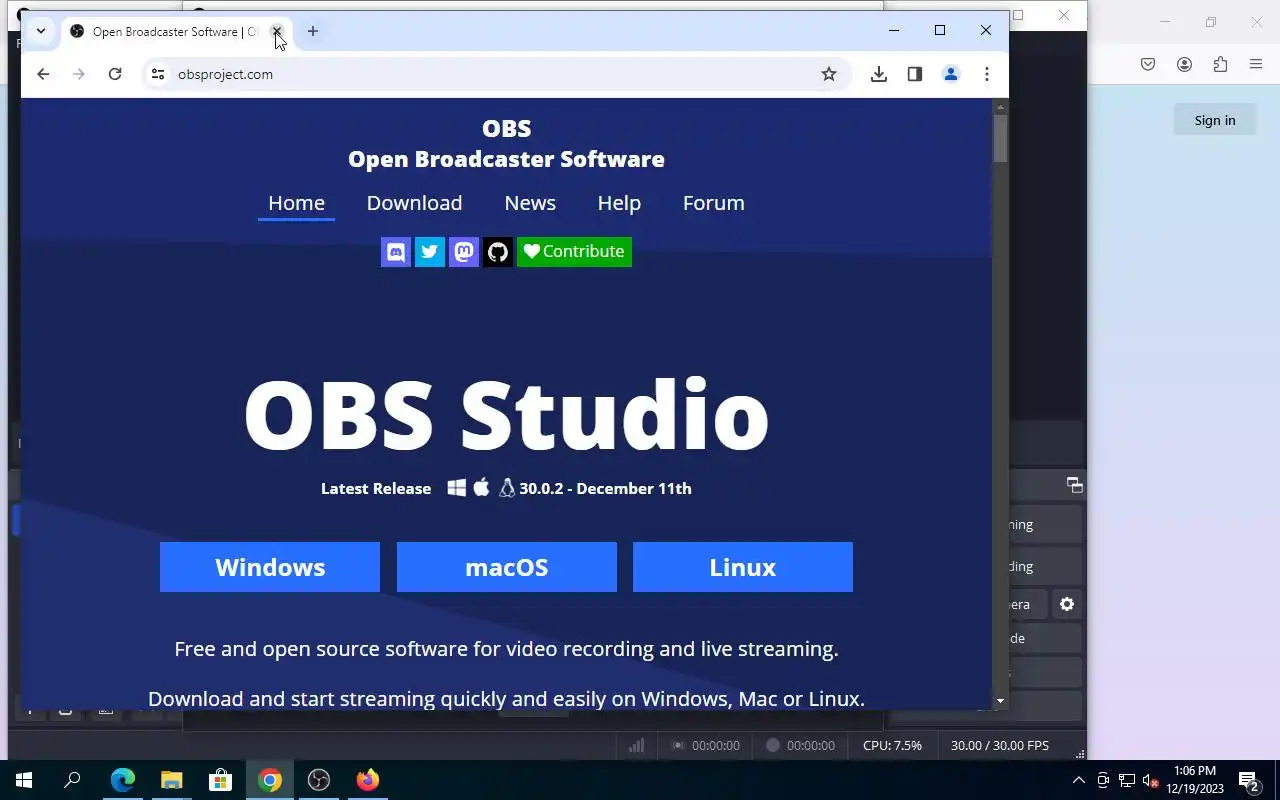The width and height of the screenshot is (1280, 800).
Task: Open Chrome downloads icon
Action: coord(879,74)
